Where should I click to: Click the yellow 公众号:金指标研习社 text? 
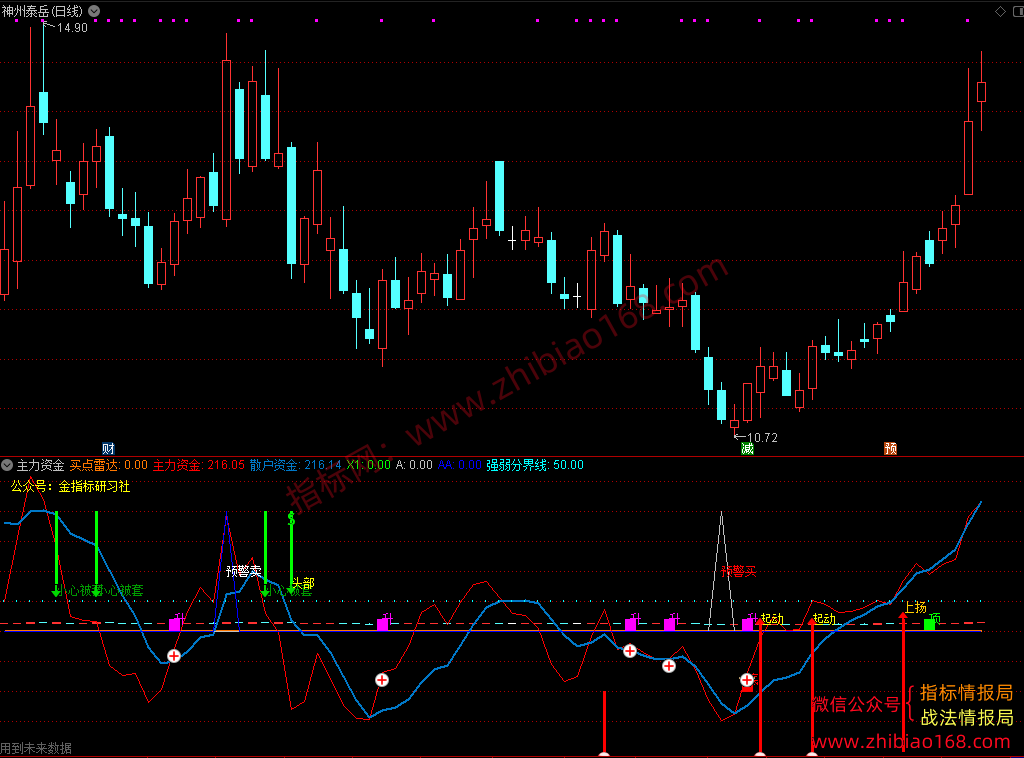pyautogui.click(x=71, y=486)
